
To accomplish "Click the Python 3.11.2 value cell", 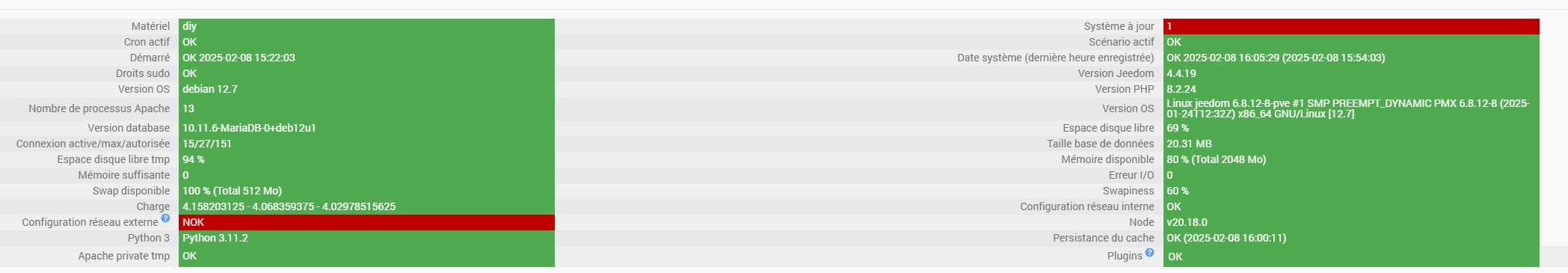I will (366, 238).
